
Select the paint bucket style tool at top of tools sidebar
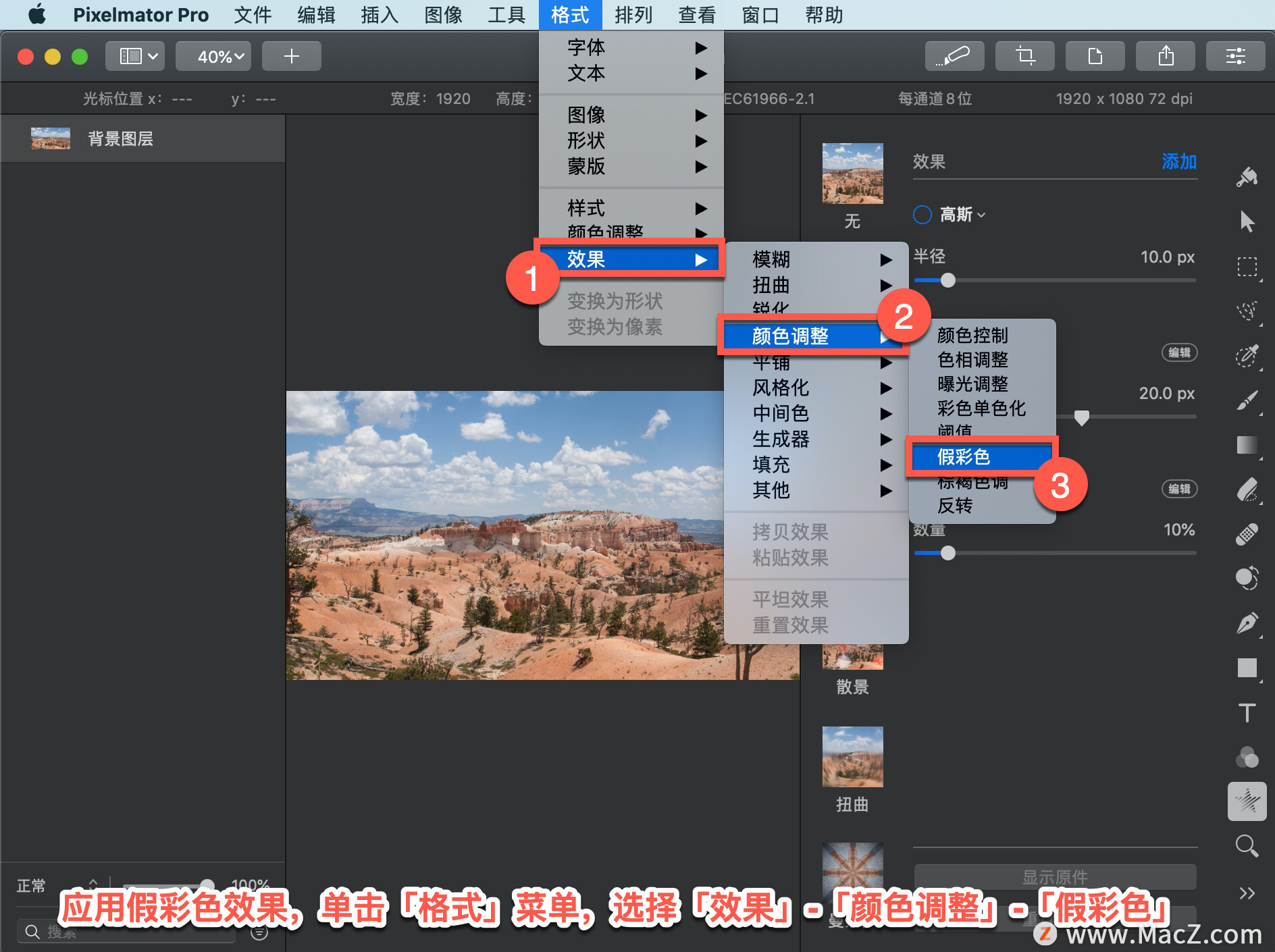coord(1247,178)
